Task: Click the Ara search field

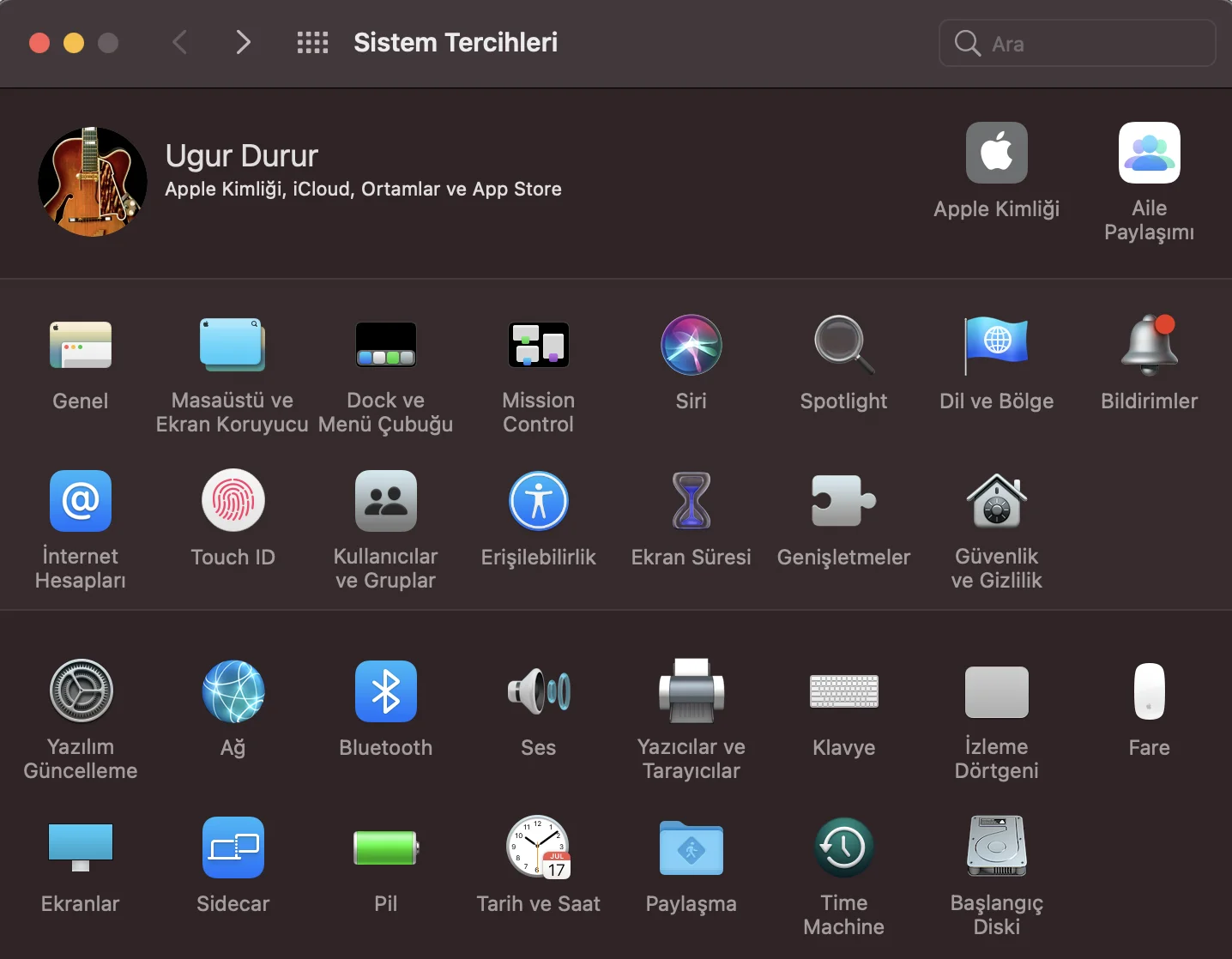Action: [x=1078, y=43]
